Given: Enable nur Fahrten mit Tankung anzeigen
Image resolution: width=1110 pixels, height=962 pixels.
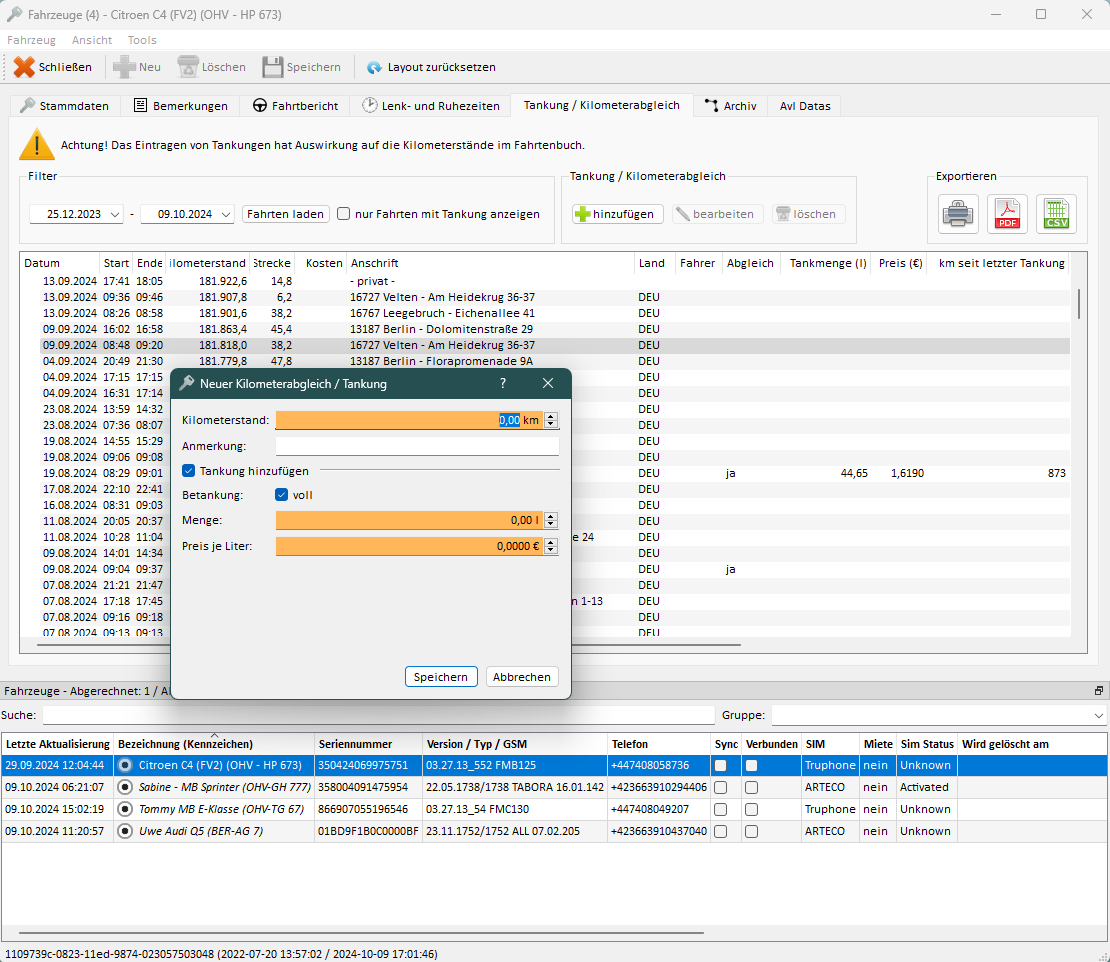Looking at the screenshot, I should [x=344, y=214].
